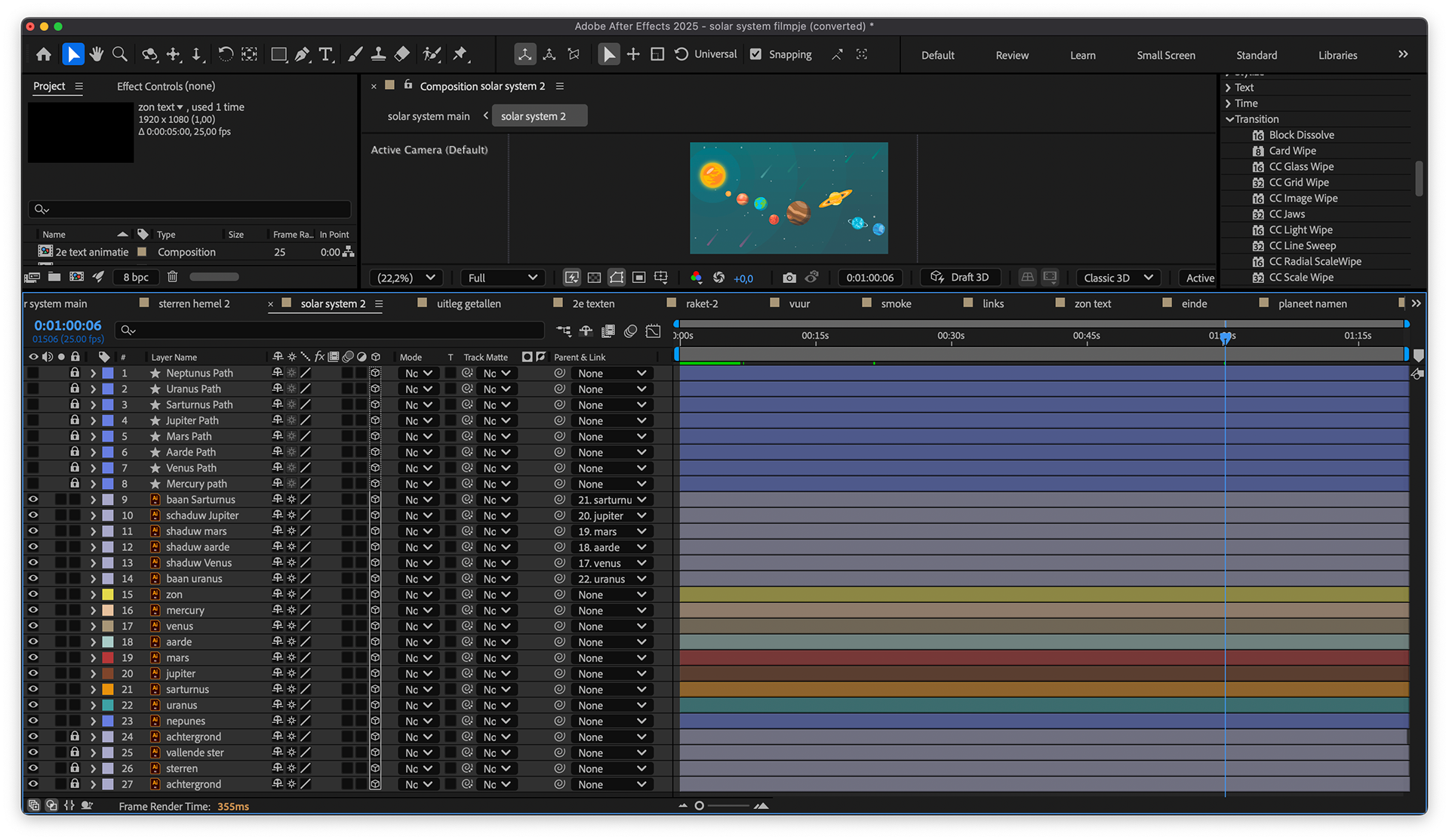Select the Hand tool

pyautogui.click(x=96, y=54)
